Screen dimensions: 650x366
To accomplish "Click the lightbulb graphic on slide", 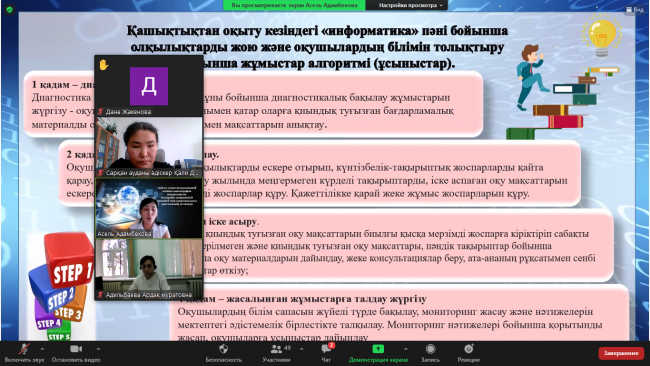I will point(601,36).
